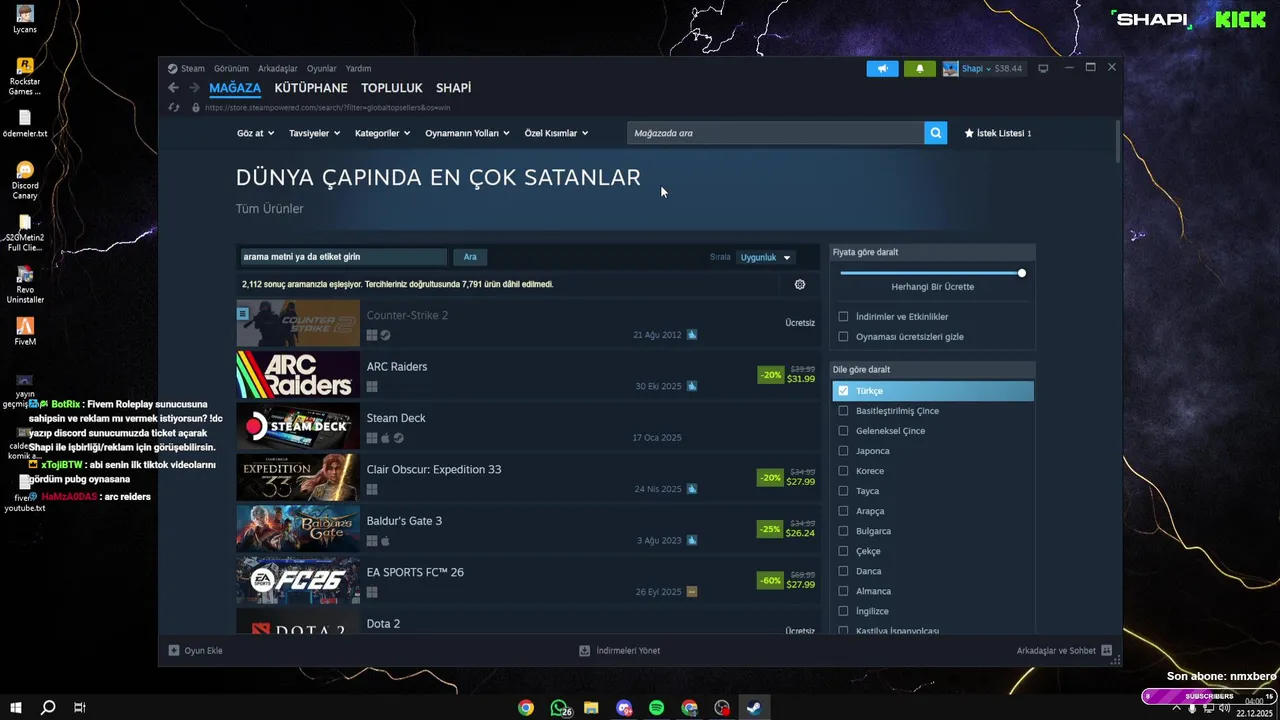This screenshot has width=1280, height=720.
Task: Click the Ara search button
Action: (470, 257)
